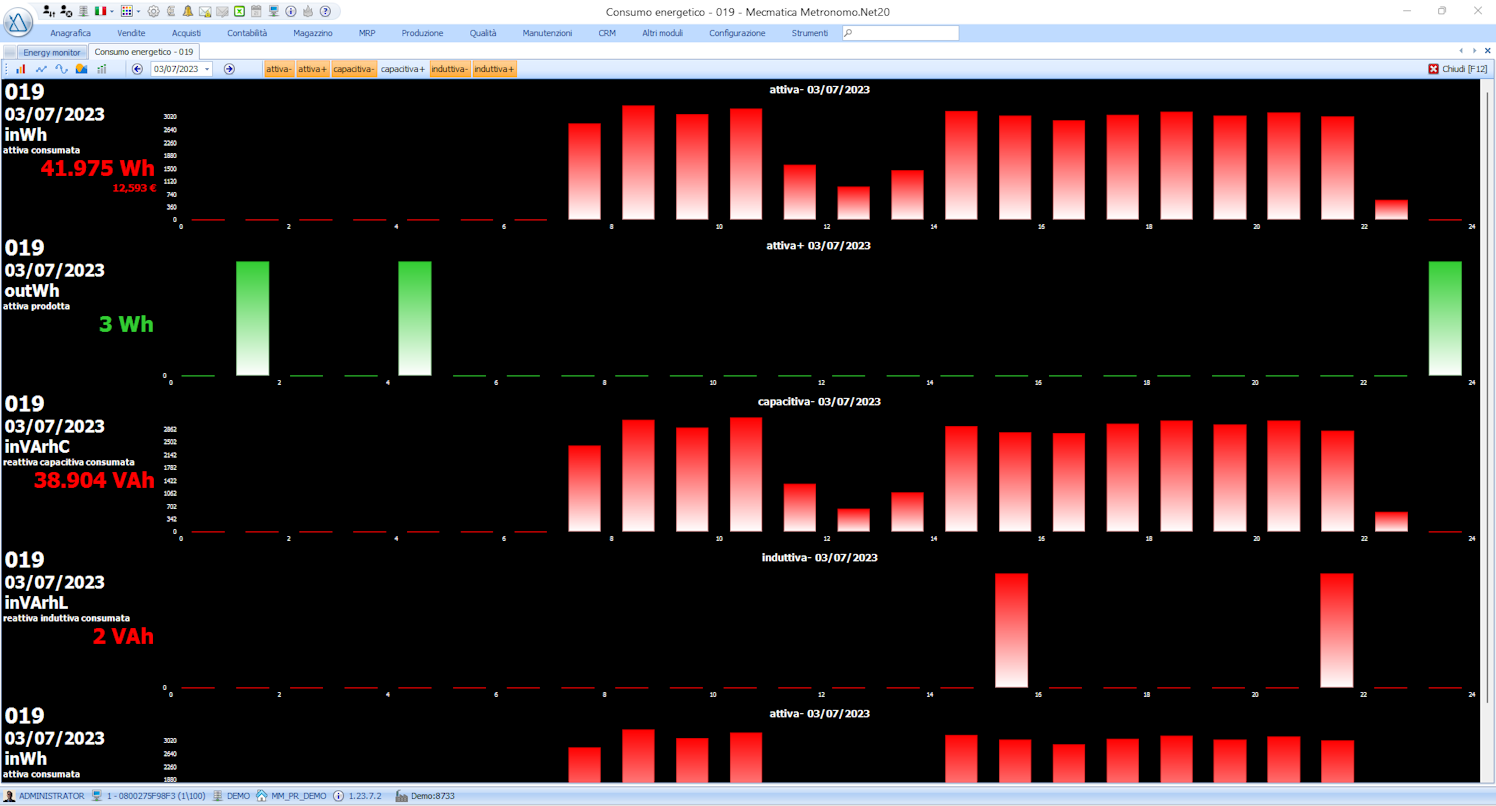
Task: Open the help question mark icon
Action: coord(325,11)
